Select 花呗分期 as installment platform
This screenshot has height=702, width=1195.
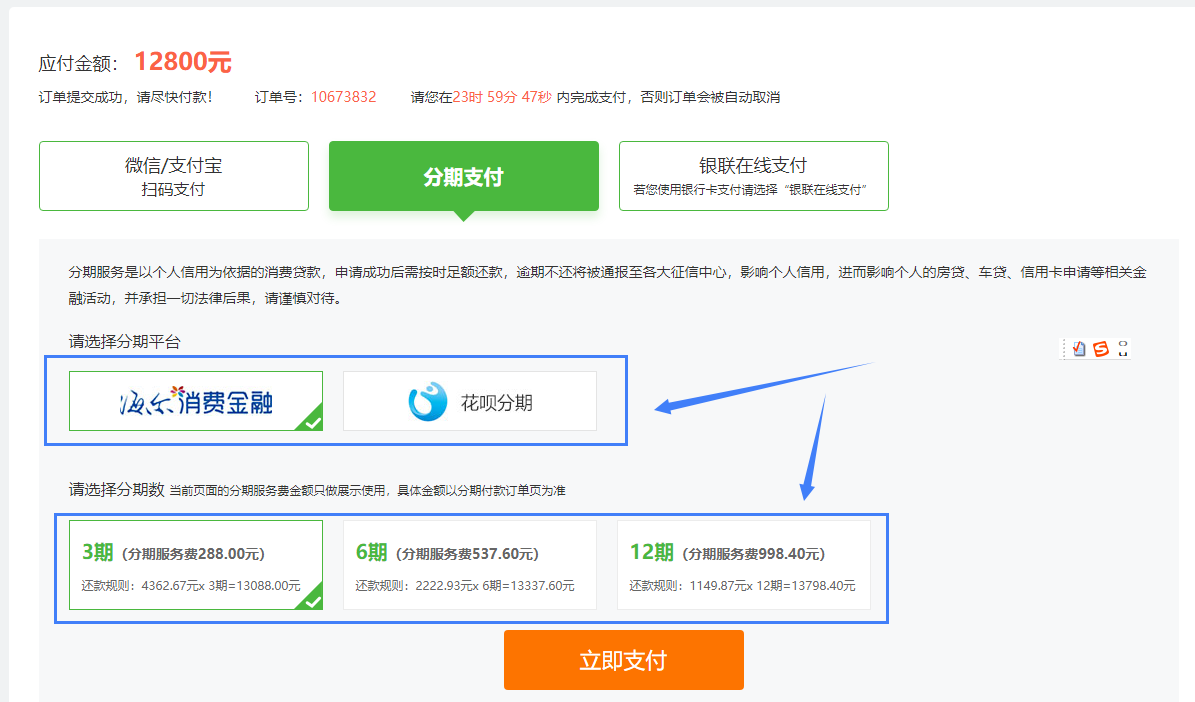point(469,402)
